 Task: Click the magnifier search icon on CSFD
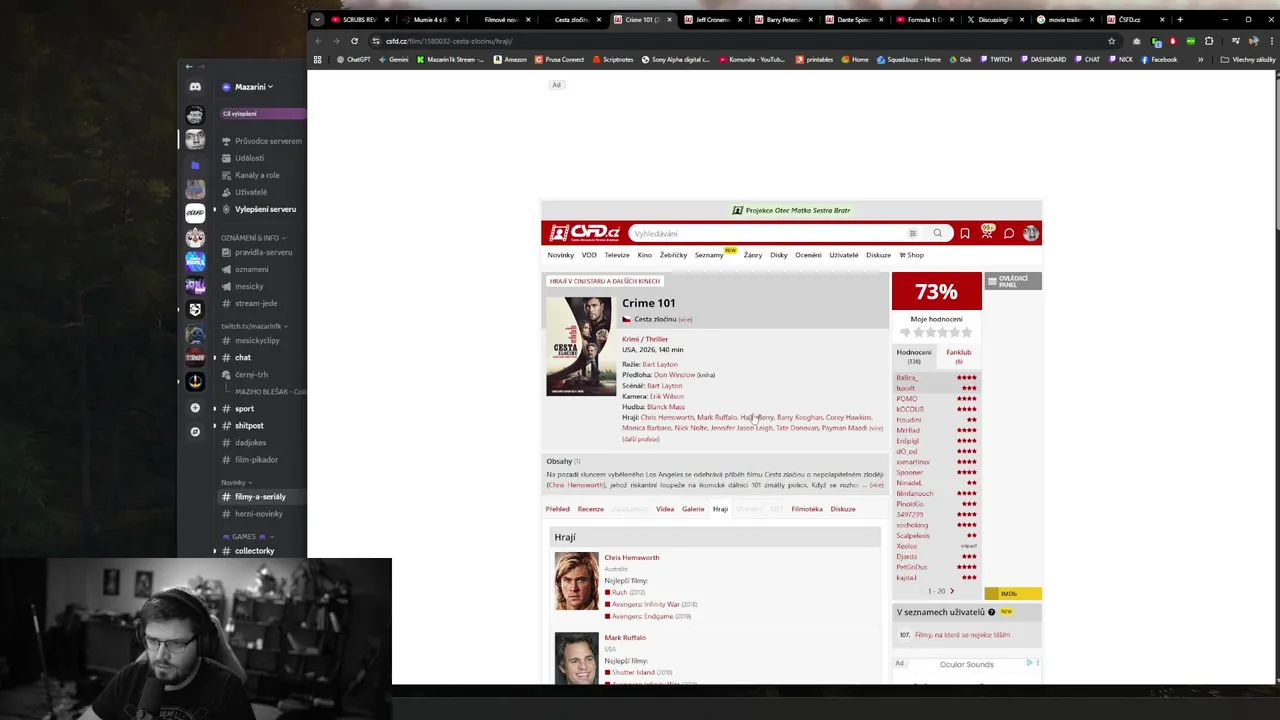click(937, 233)
